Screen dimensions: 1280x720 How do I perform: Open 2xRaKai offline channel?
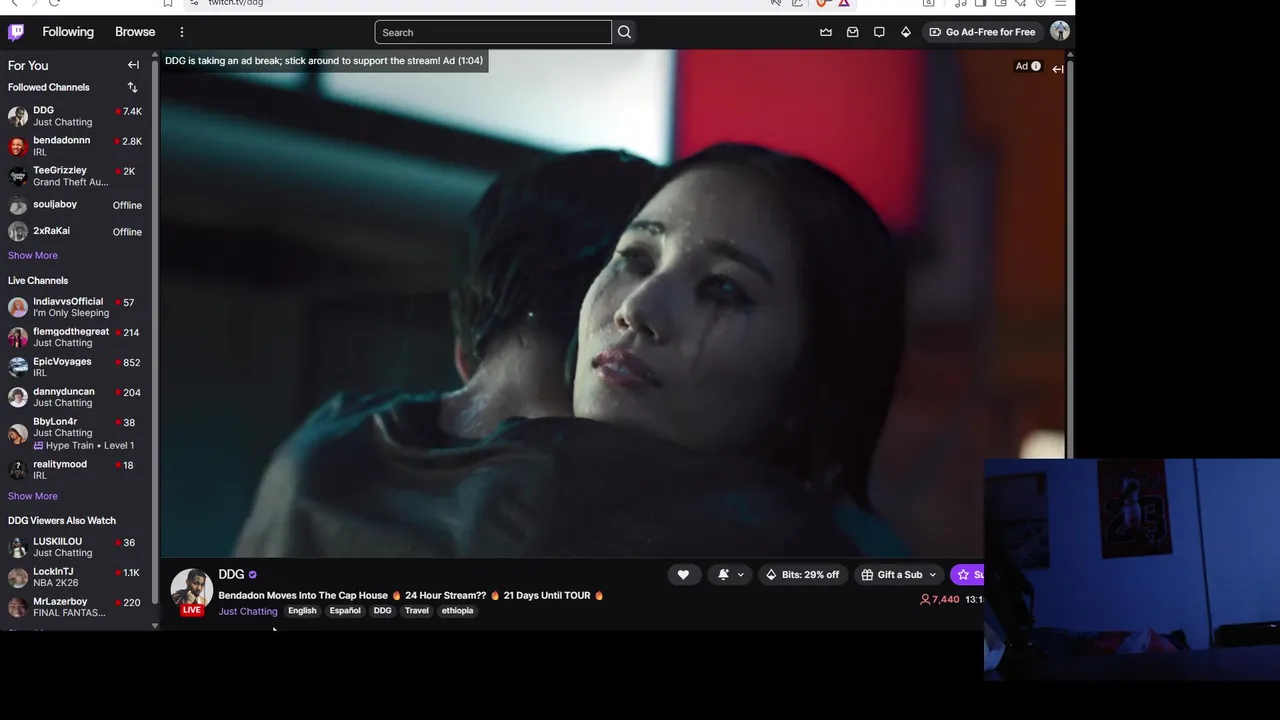point(75,231)
